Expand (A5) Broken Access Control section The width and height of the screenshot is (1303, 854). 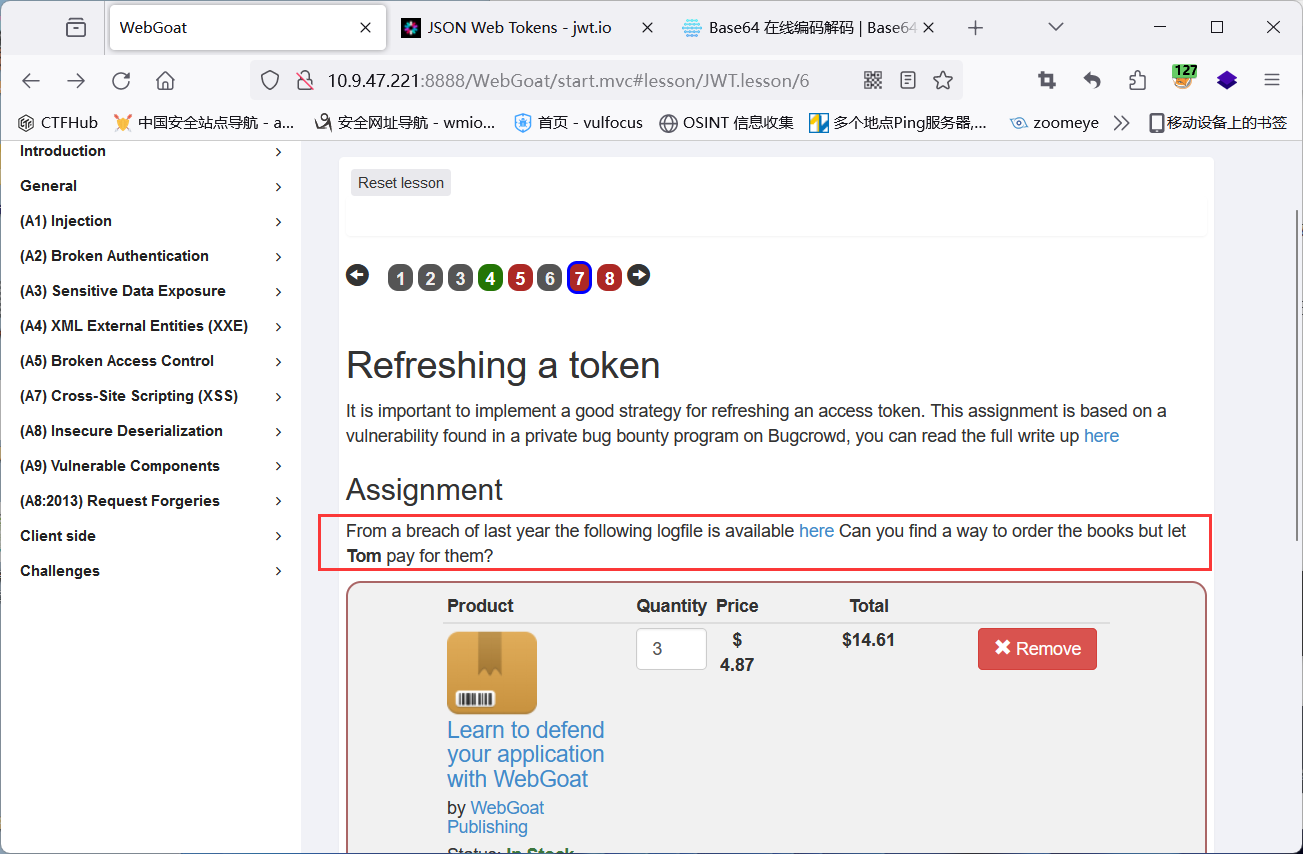point(151,361)
